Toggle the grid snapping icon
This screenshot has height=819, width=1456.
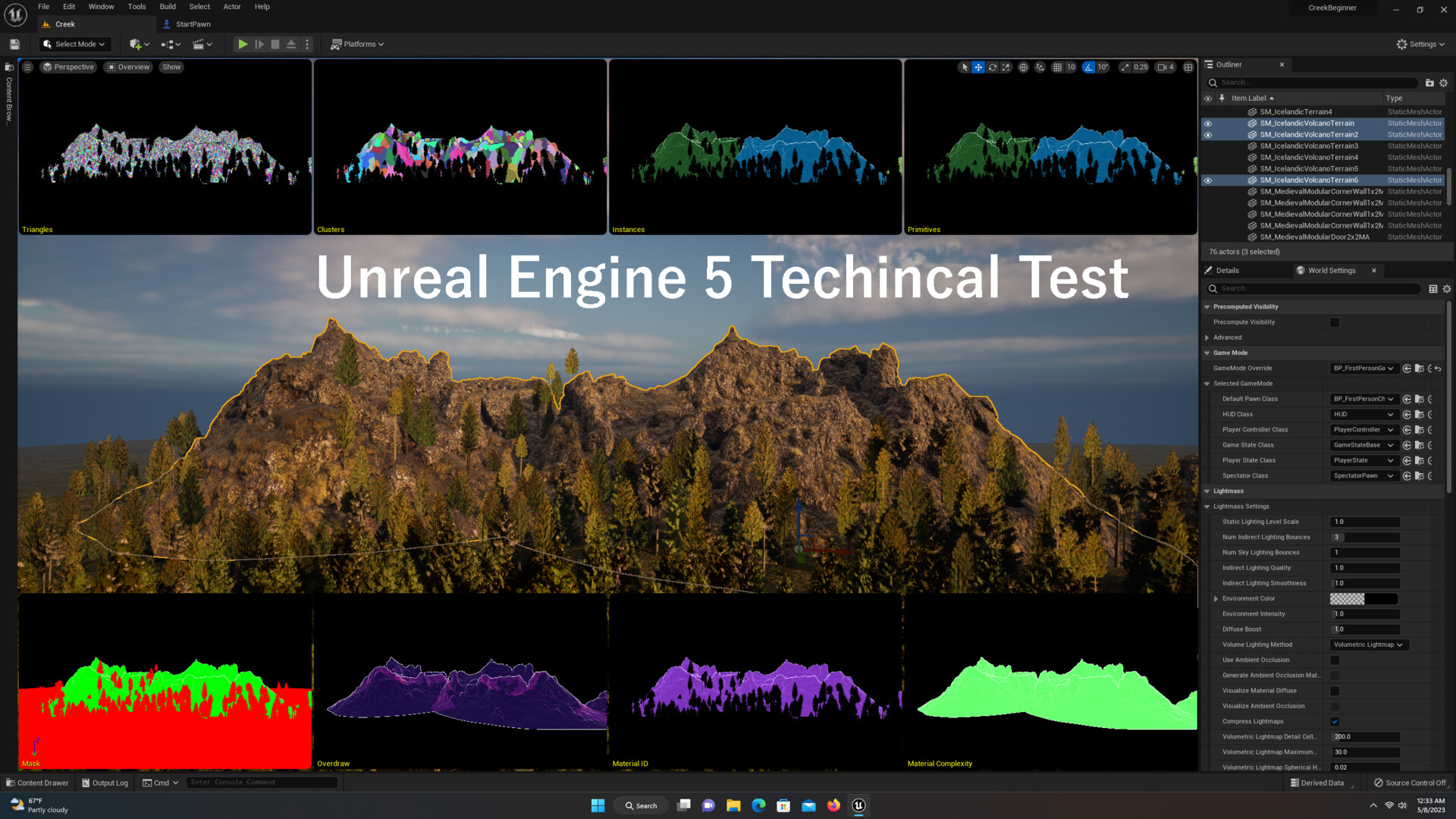click(x=1057, y=67)
